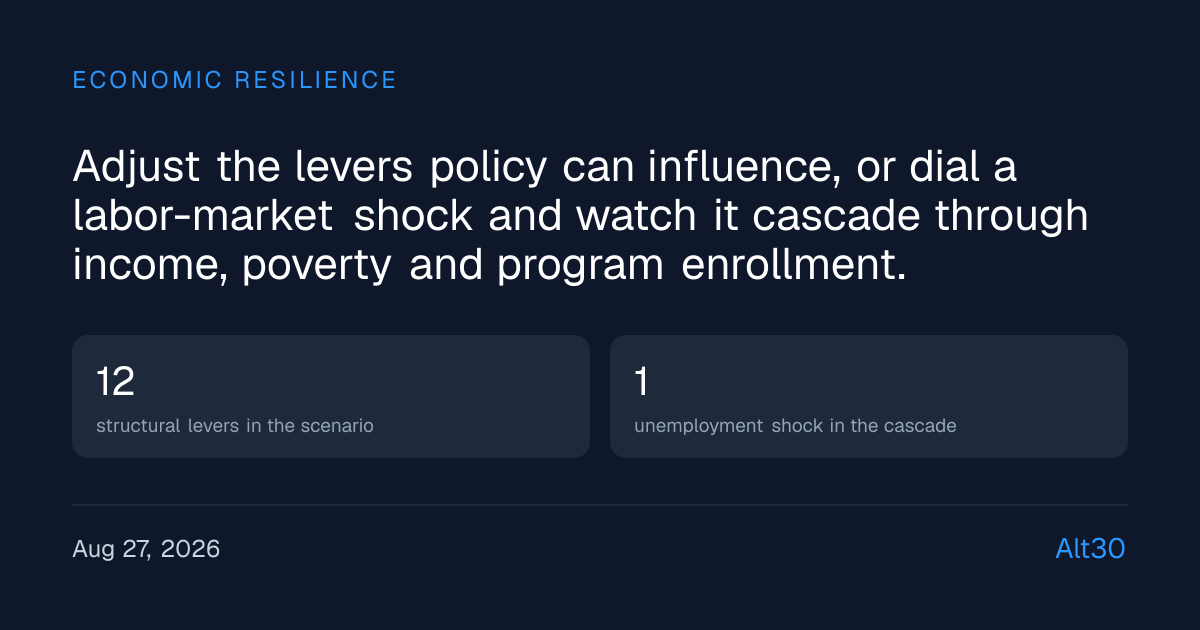Click the horizontal divider above the date
The height and width of the screenshot is (630, 1200).
click(600, 505)
